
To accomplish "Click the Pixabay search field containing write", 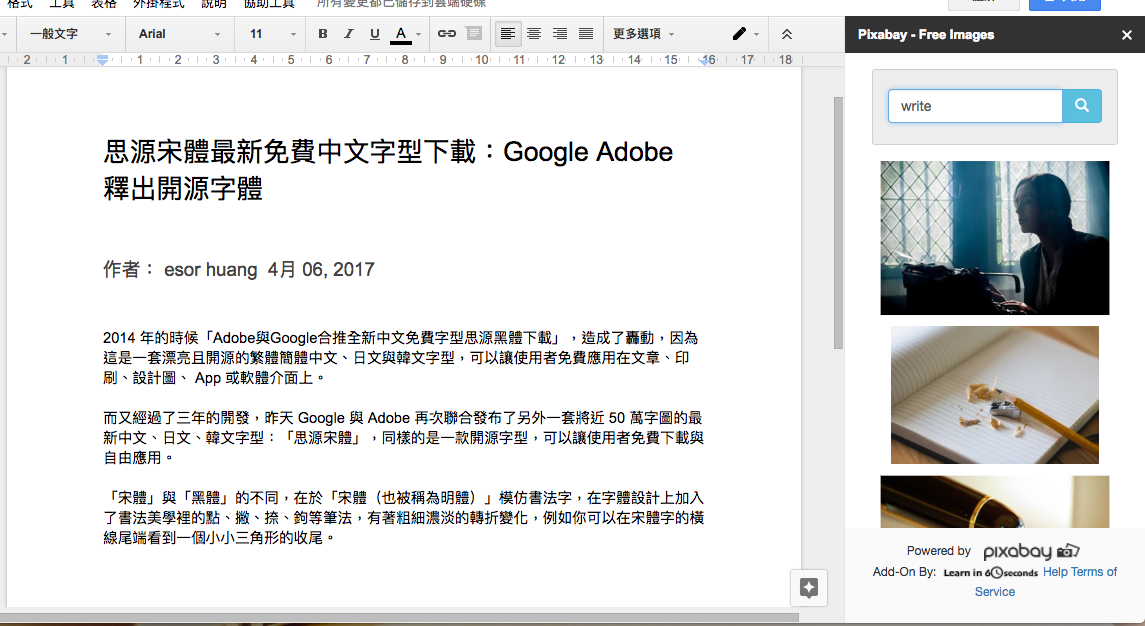I will click(975, 106).
